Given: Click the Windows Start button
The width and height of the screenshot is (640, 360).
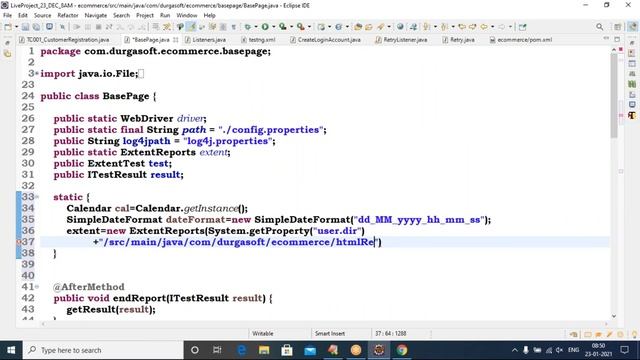Looking at the screenshot, I should coord(11,350).
